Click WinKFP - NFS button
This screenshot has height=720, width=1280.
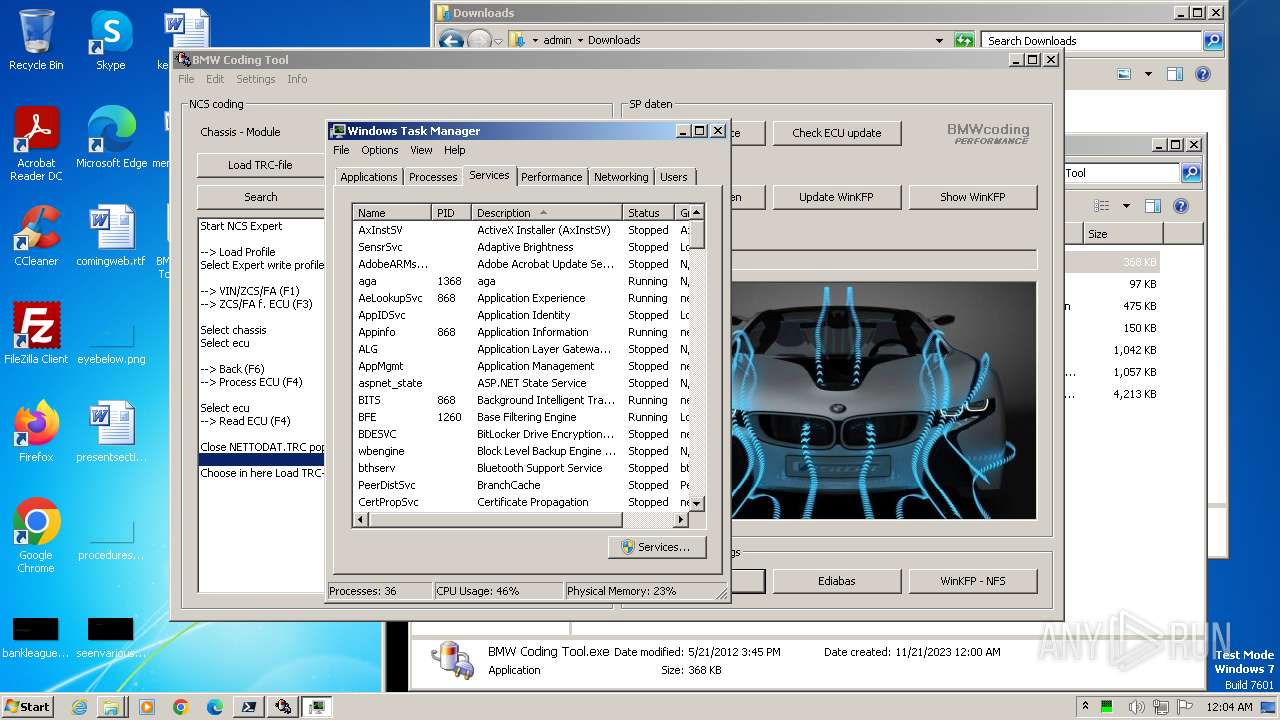[972, 581]
